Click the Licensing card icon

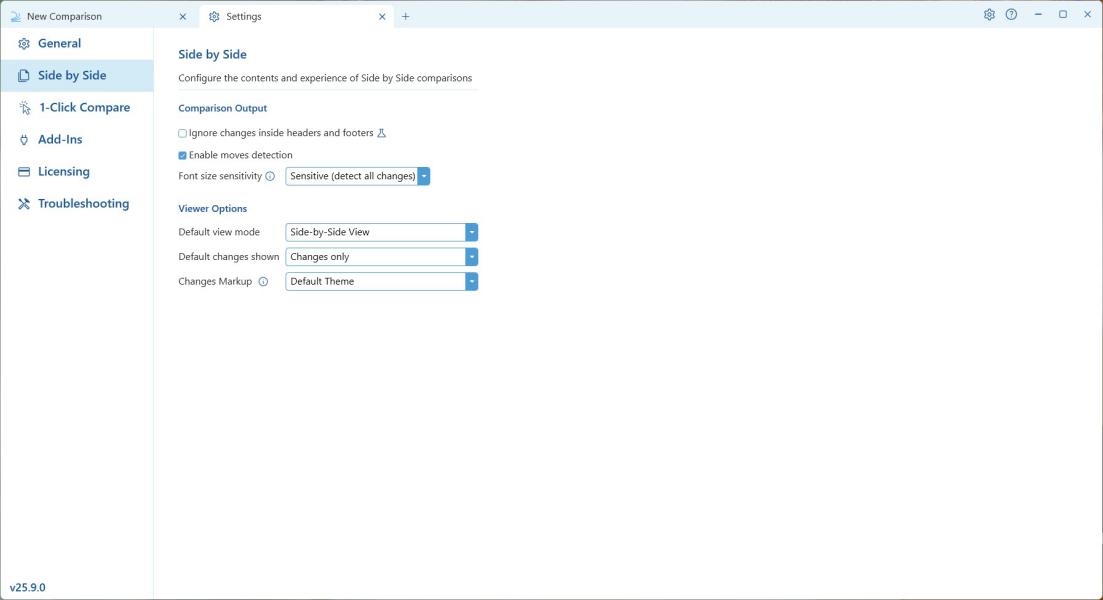(24, 172)
